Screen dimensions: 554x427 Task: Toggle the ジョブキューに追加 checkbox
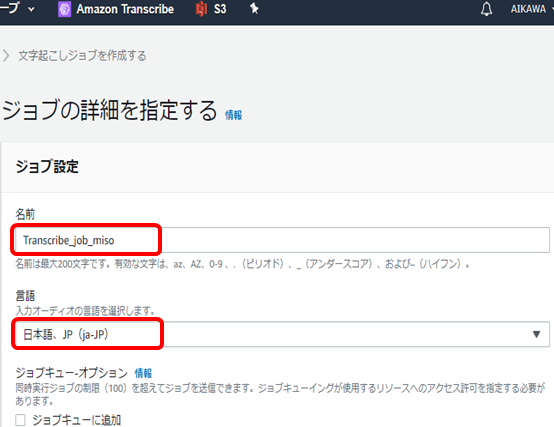(x=20, y=420)
